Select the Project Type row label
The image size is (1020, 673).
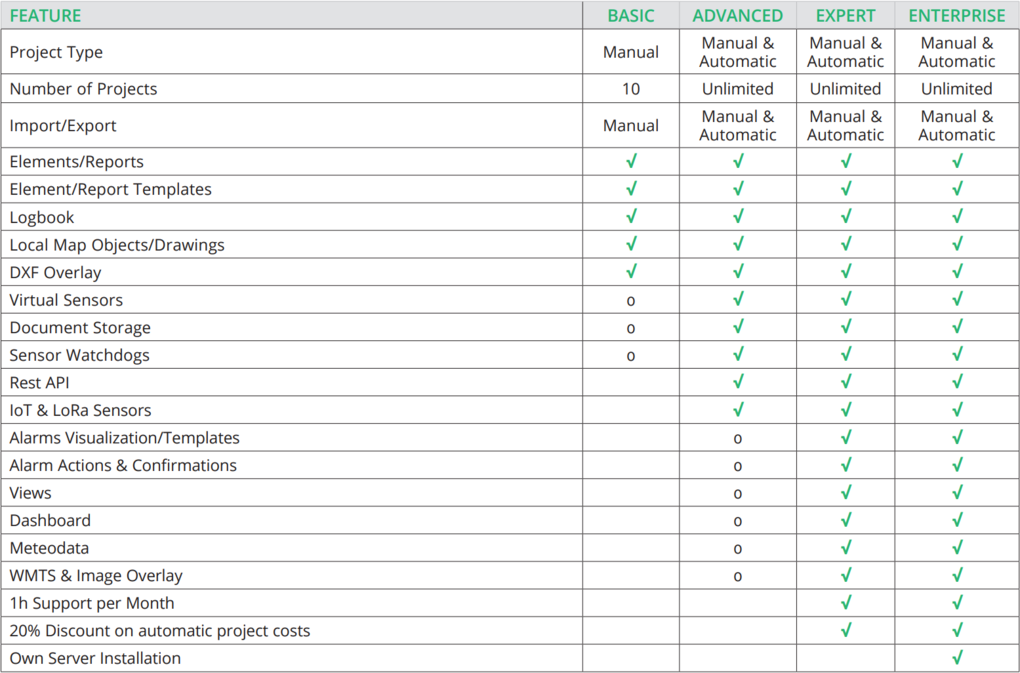[x=56, y=53]
